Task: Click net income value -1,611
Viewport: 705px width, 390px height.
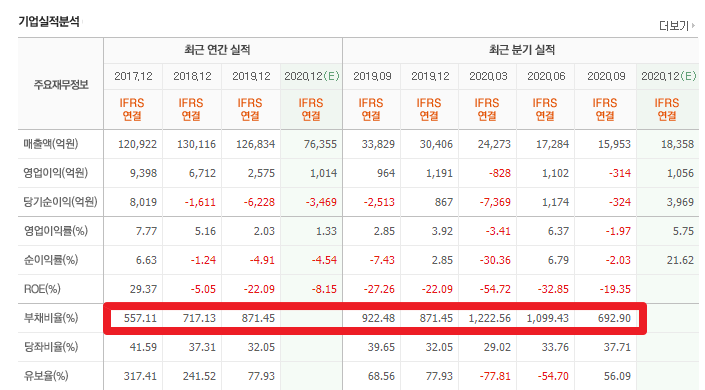Action: [x=200, y=202]
